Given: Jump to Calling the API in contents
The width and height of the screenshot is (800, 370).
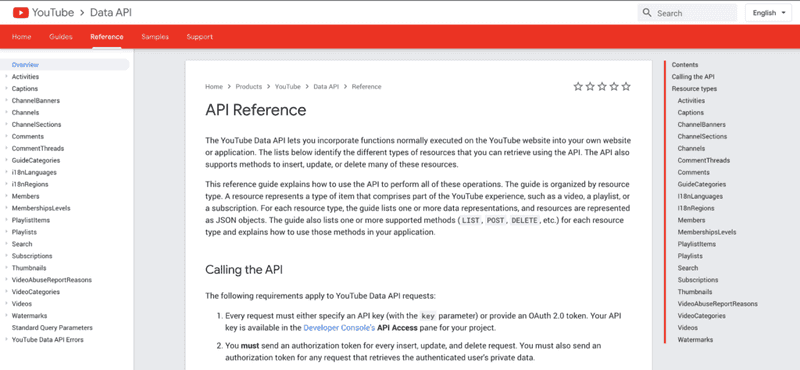Looking at the screenshot, I should (x=693, y=77).
